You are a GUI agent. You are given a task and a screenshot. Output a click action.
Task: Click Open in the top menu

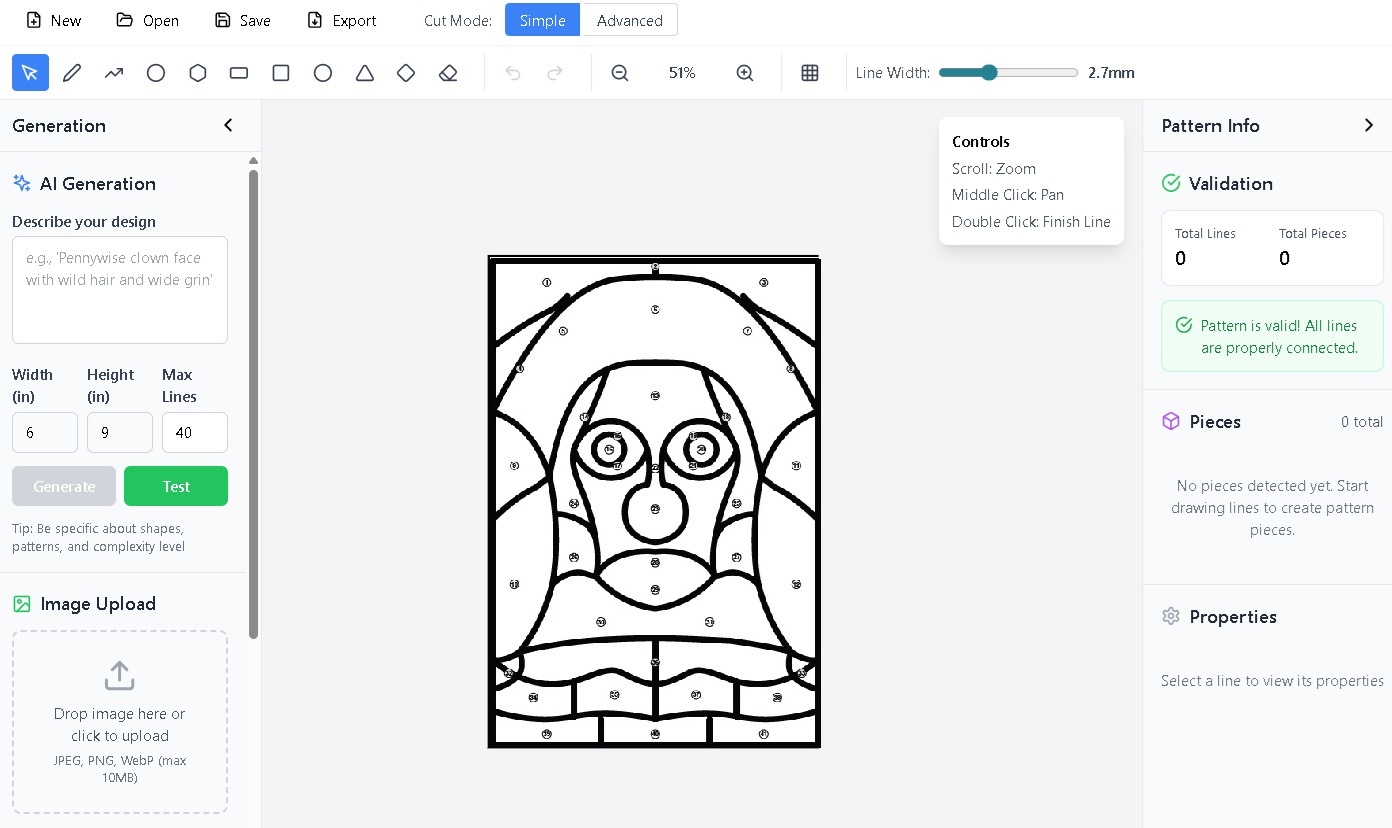click(x=148, y=20)
